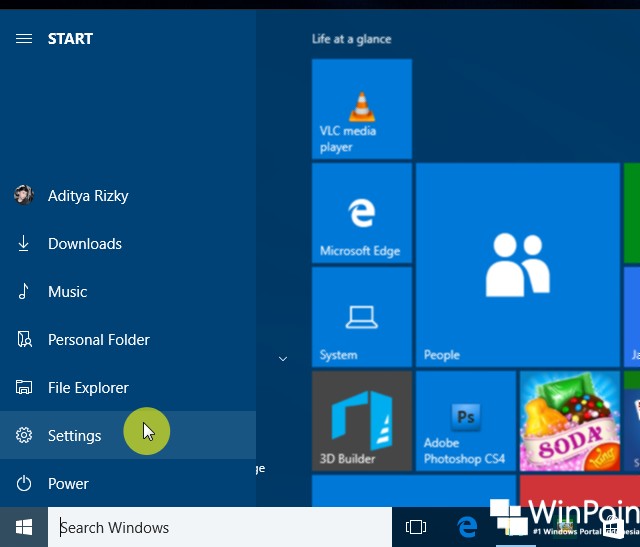Viewport: 640px width, 547px height.
Task: Open the Adobe Photoshop CS4 tile
Action: coord(466,421)
